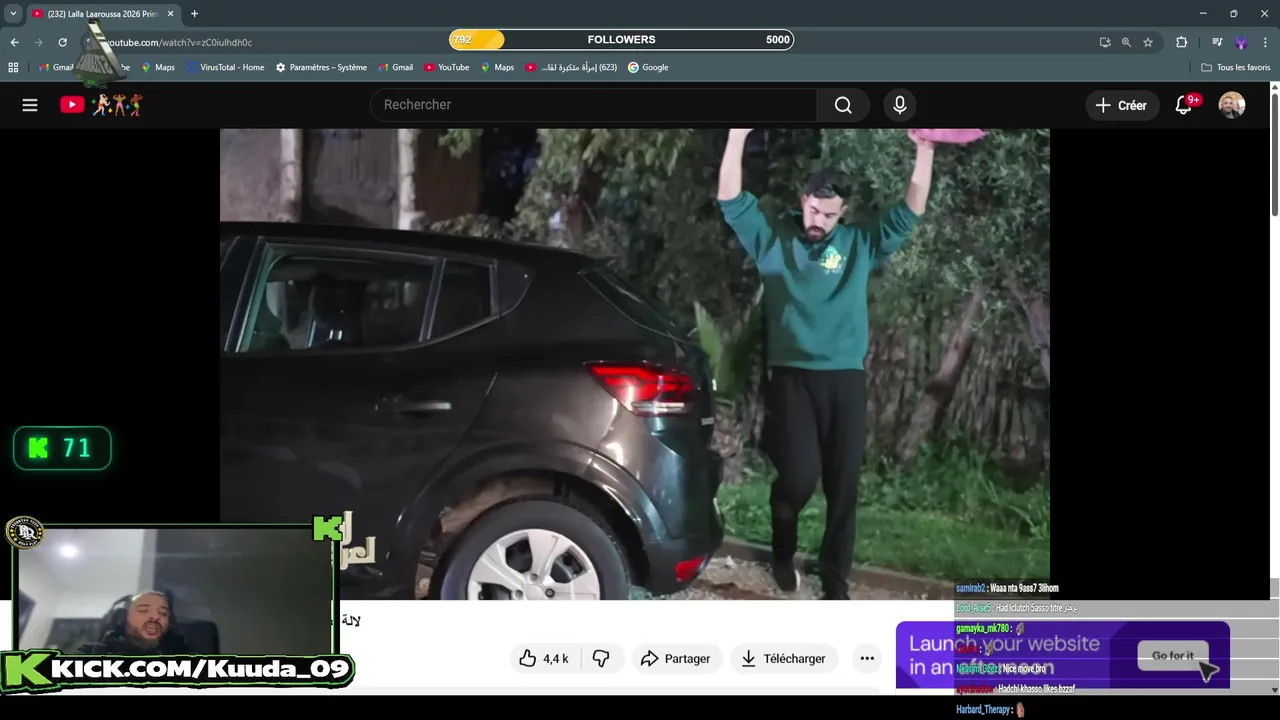Open the Paramètres – Système bookmark

(321, 67)
